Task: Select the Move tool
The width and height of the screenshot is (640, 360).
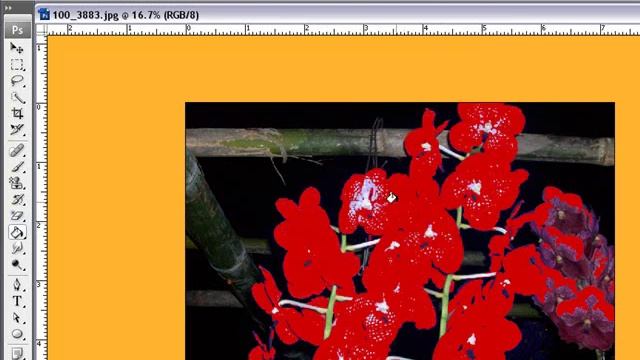Action: tap(17, 48)
